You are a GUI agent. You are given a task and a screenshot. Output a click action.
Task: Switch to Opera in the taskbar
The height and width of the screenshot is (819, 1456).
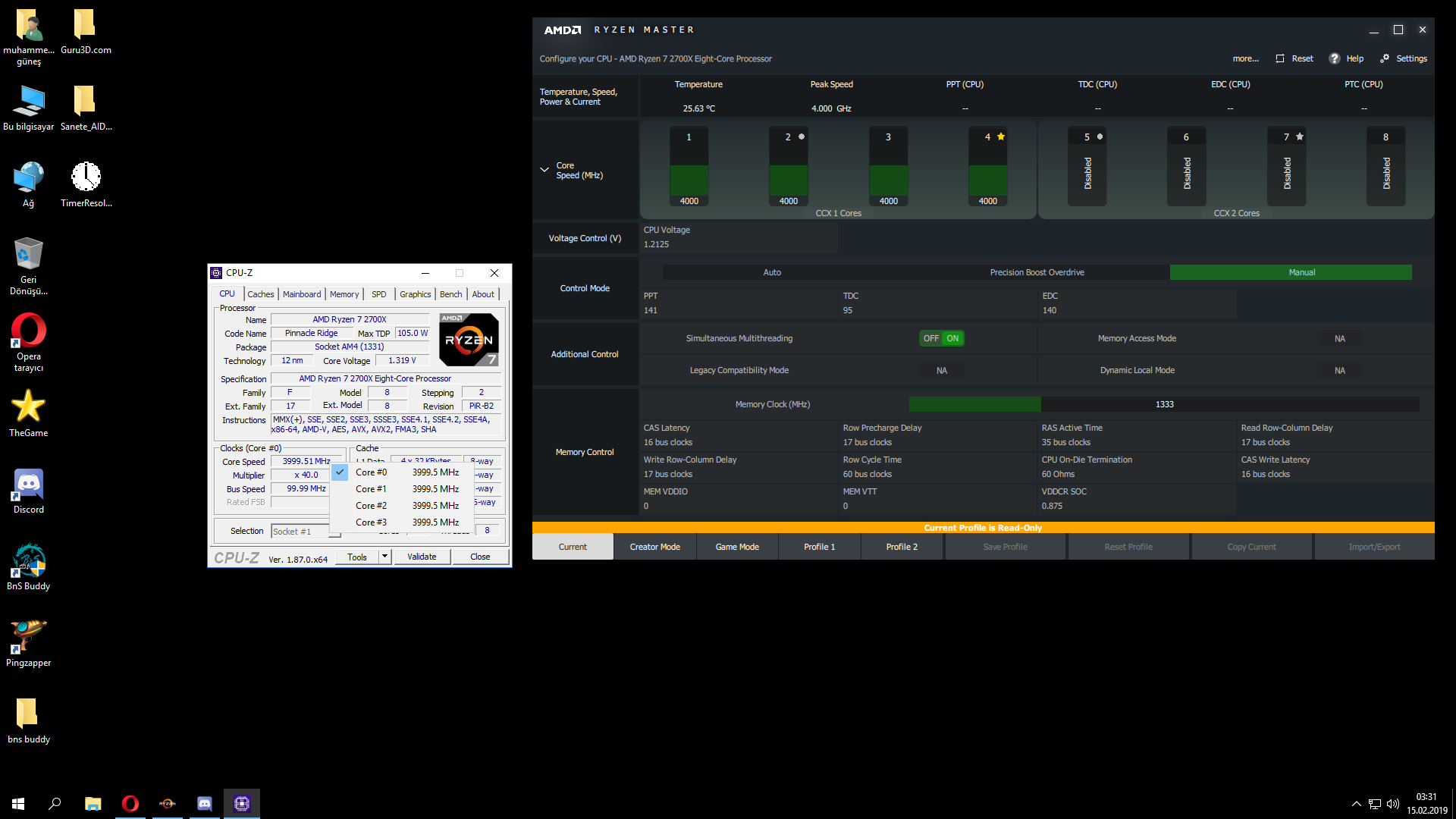pyautogui.click(x=130, y=804)
